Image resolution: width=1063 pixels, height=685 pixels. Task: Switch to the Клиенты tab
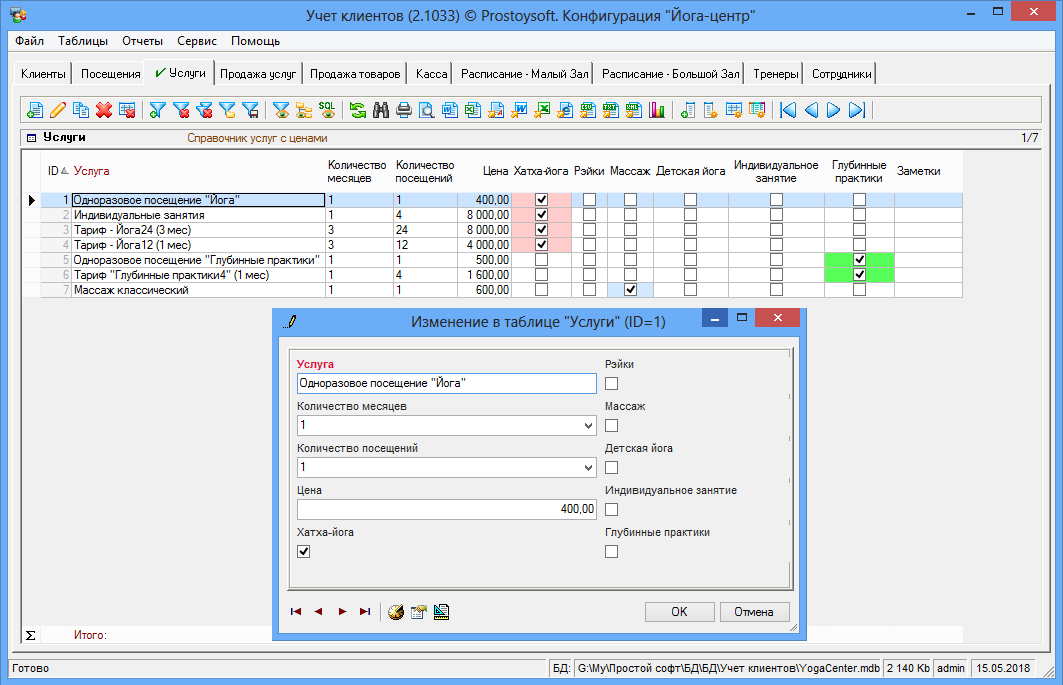point(43,74)
